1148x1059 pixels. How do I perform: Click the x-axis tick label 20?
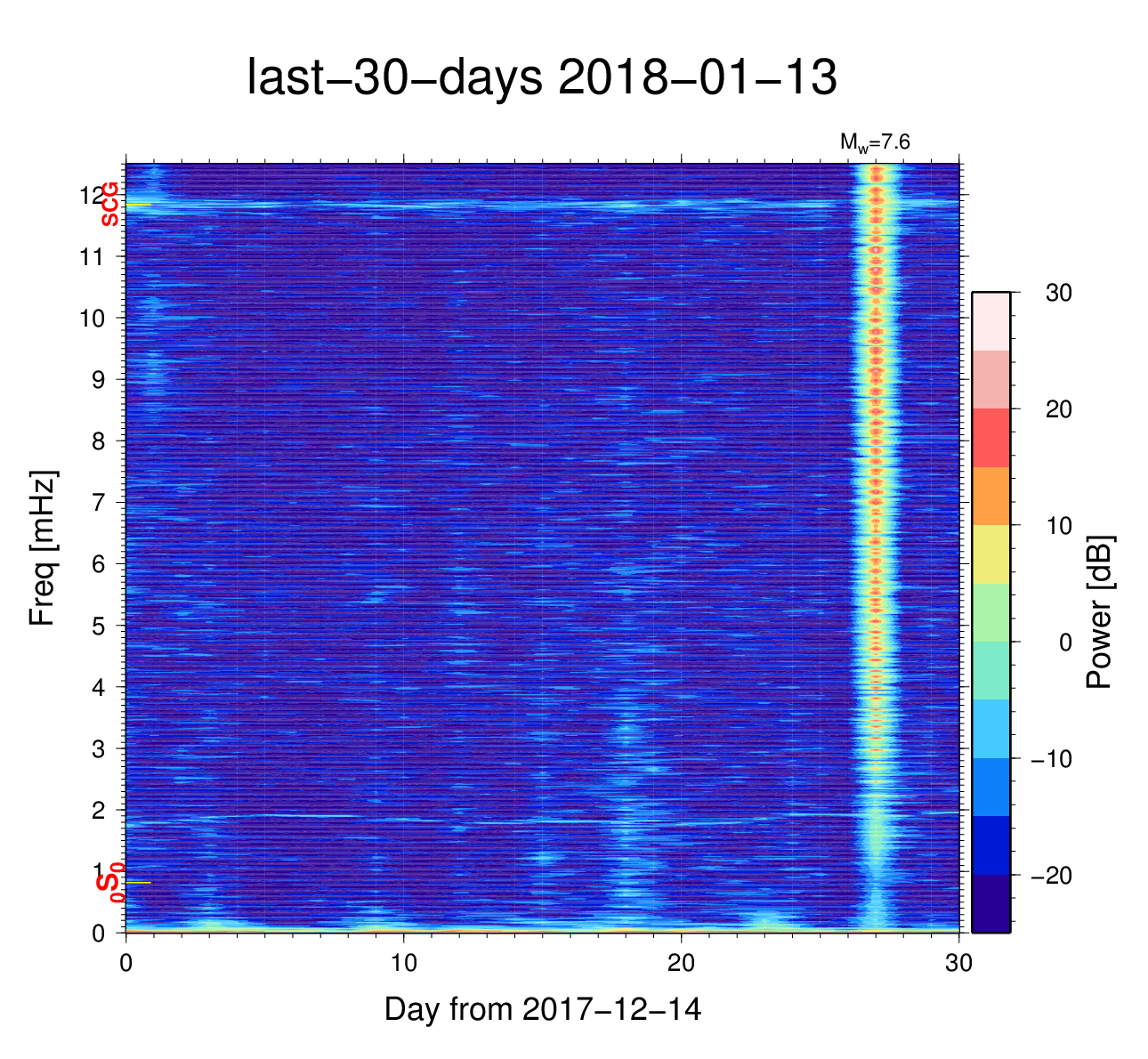click(681, 964)
